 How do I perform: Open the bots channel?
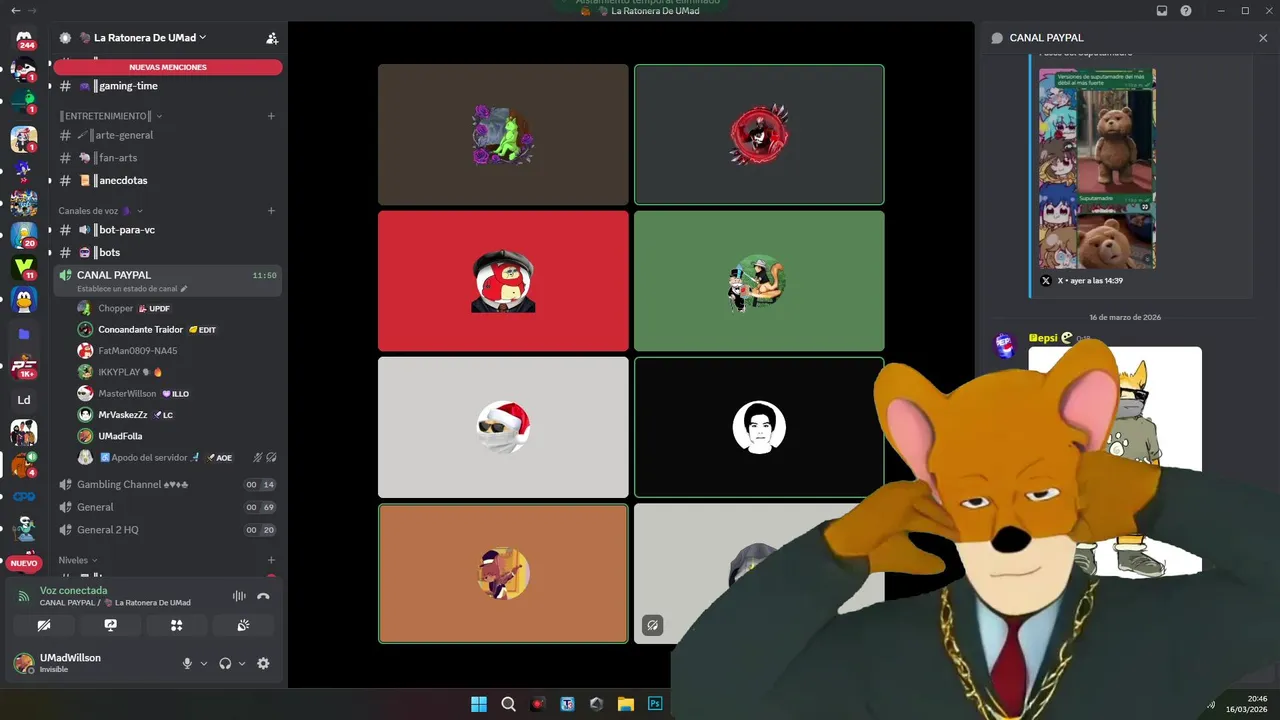(x=168, y=252)
